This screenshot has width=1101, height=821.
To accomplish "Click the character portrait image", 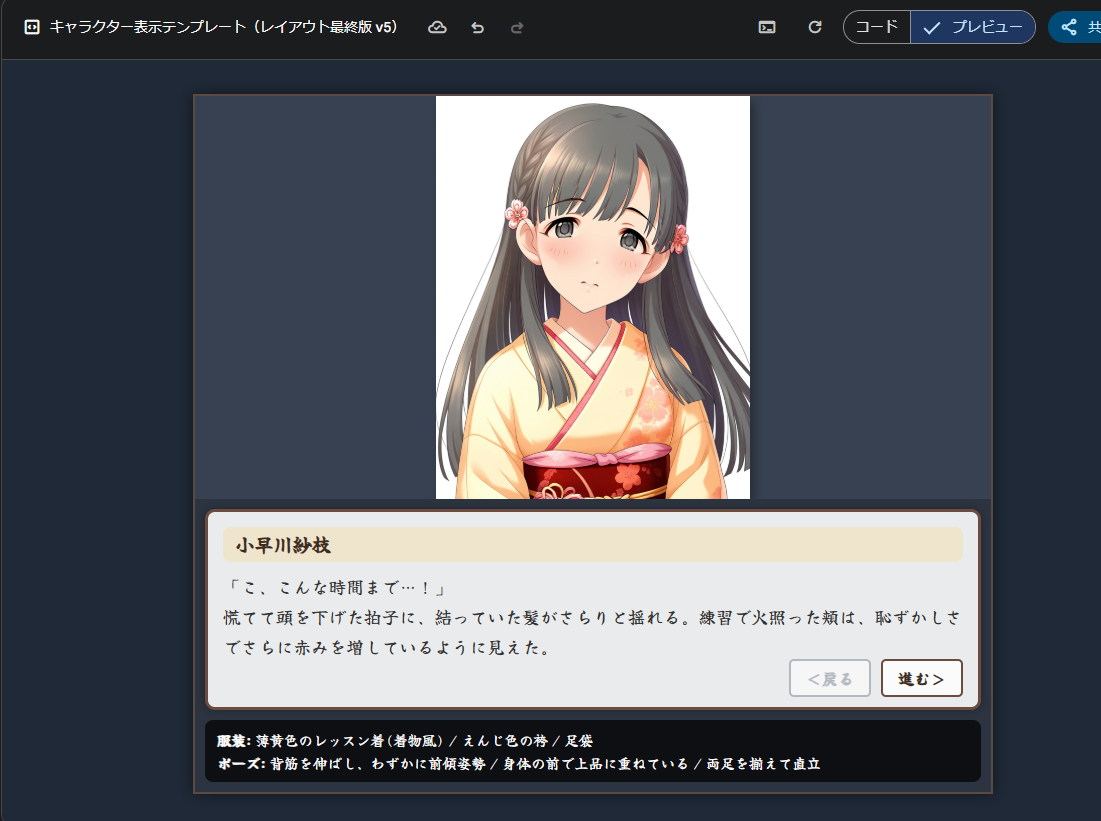I will tap(593, 298).
